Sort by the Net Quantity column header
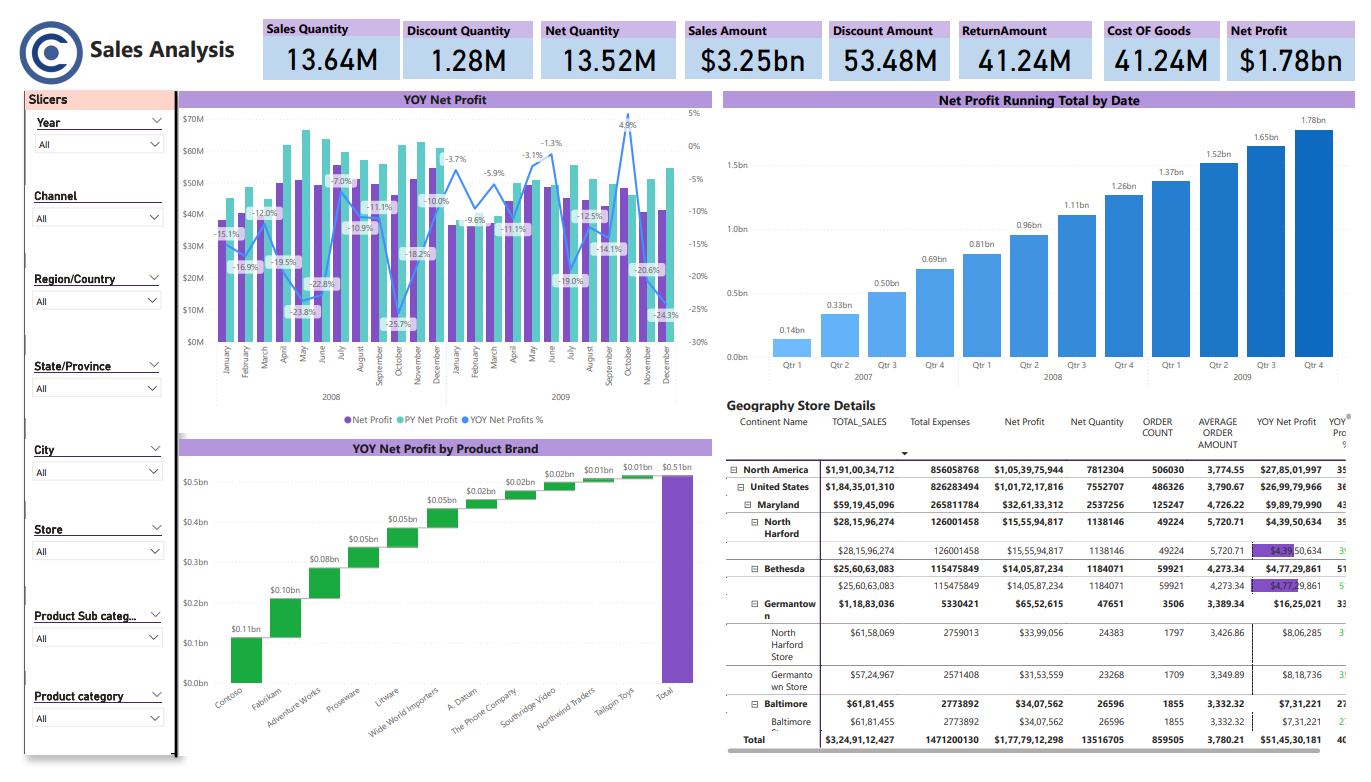 pyautogui.click(x=1097, y=422)
